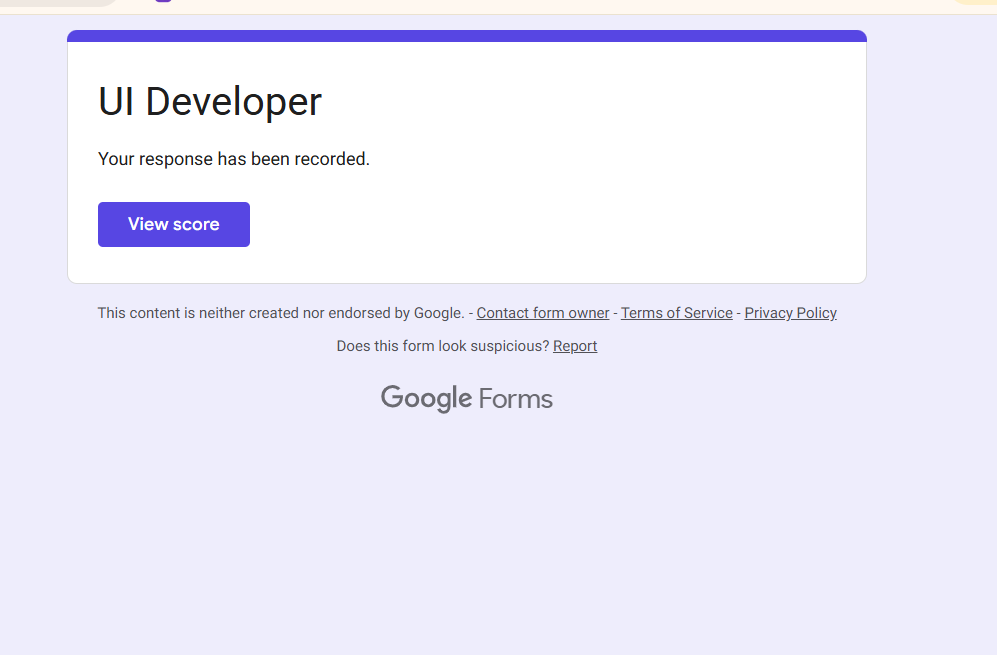Click the UI Developer form title
Image resolution: width=997 pixels, height=655 pixels.
pyautogui.click(x=210, y=102)
